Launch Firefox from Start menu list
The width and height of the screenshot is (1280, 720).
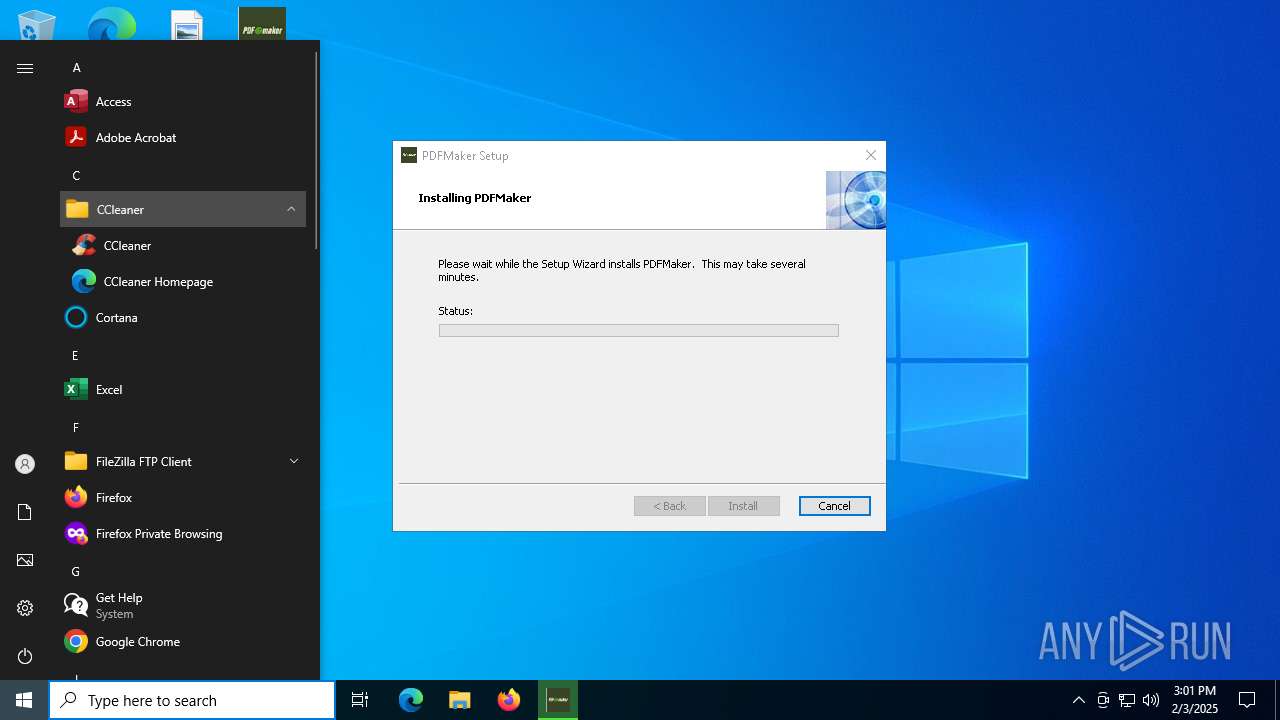(x=183, y=497)
